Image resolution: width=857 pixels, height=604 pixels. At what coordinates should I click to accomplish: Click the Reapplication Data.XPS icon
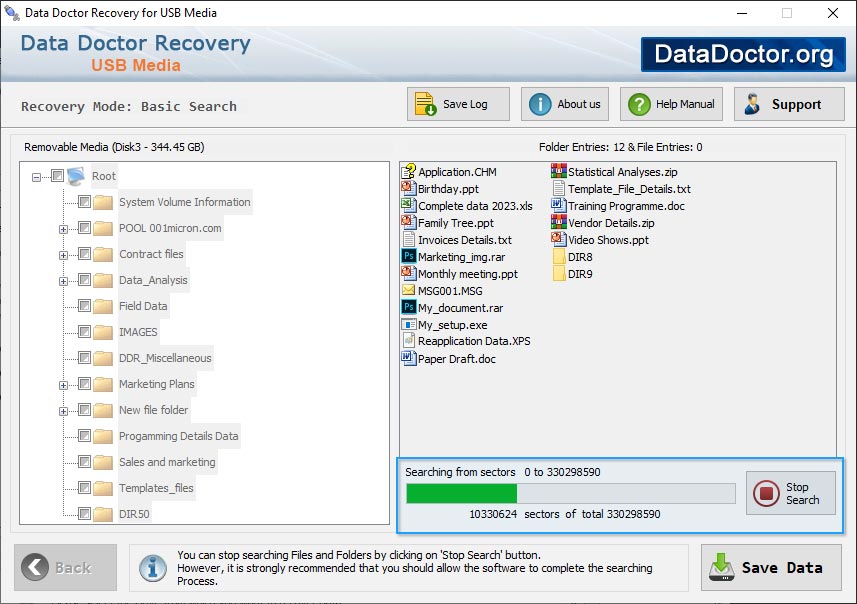409,341
